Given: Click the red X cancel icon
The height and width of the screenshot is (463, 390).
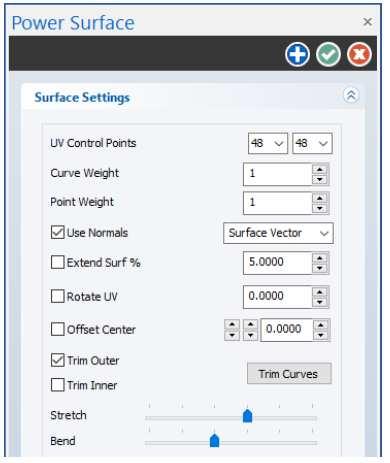Looking at the screenshot, I should click(359, 54).
